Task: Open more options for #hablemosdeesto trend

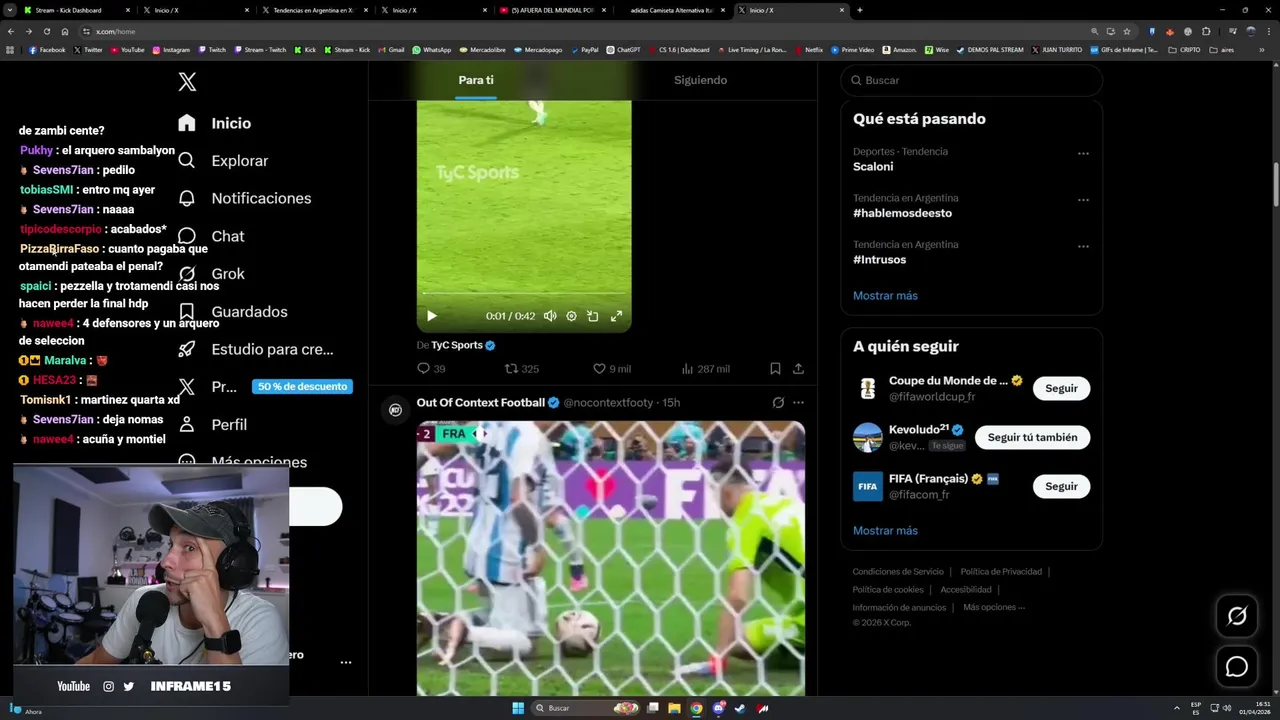Action: click(1083, 200)
